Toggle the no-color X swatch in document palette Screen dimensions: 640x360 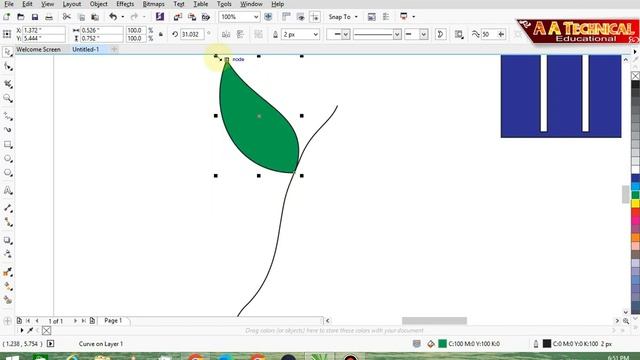[x=46, y=331]
